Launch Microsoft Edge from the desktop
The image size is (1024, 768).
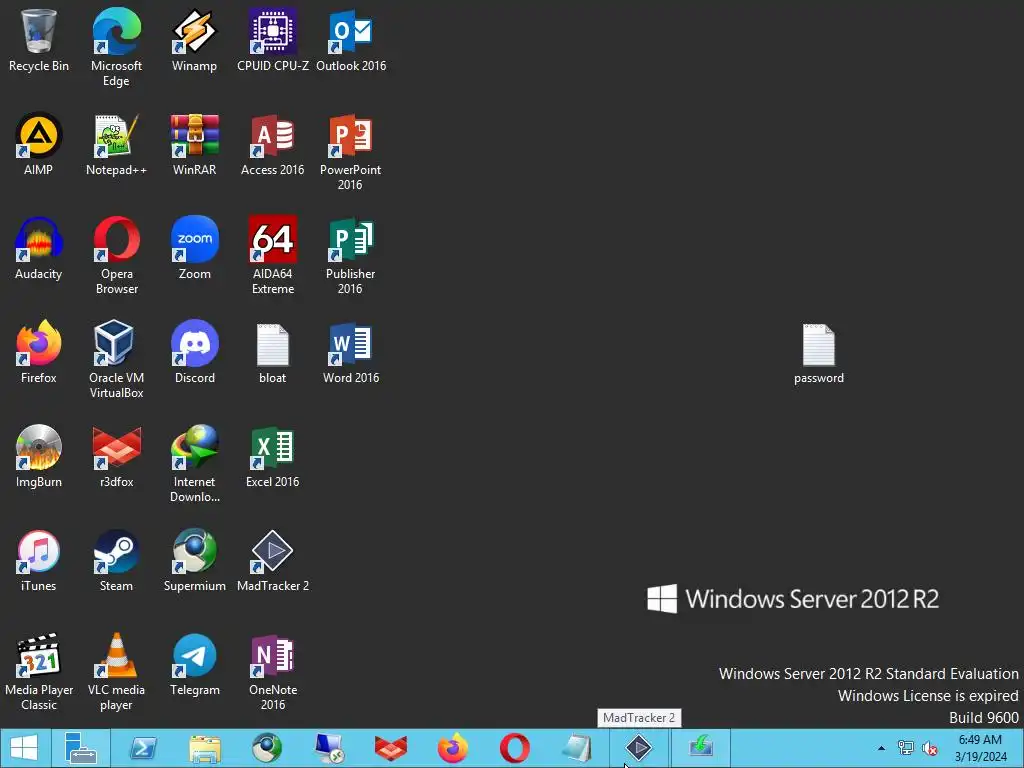coord(116,47)
